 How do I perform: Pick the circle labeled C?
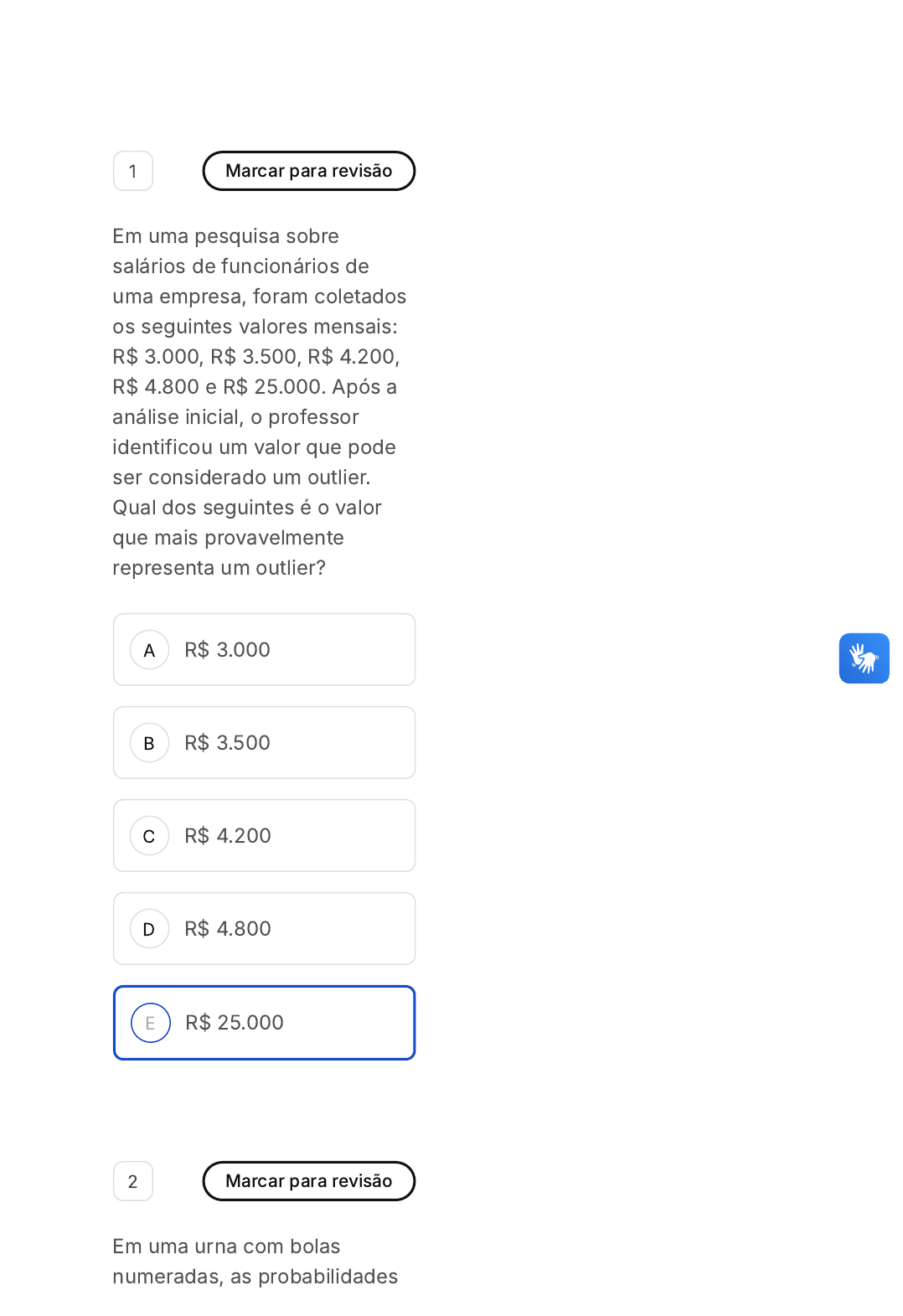point(150,836)
